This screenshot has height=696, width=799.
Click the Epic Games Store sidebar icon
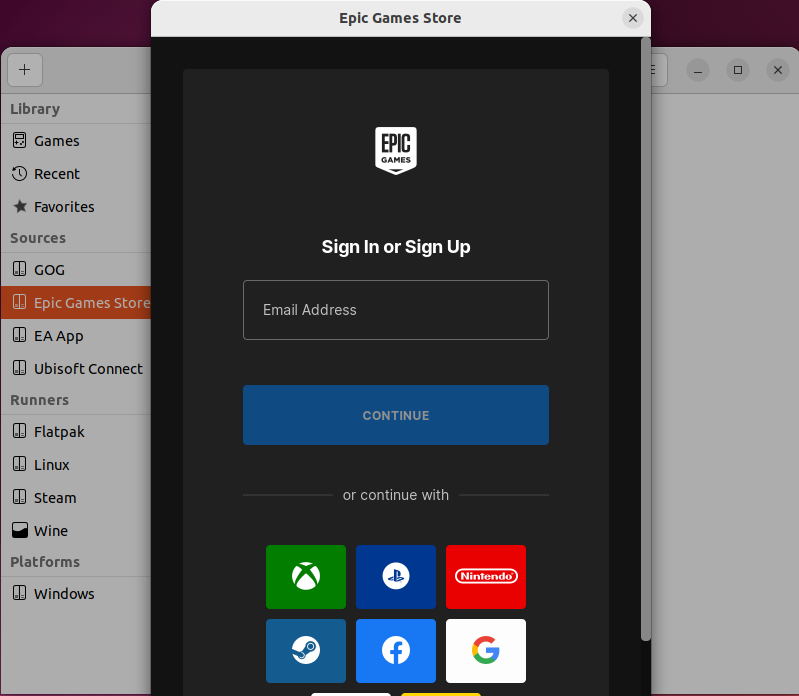coord(19,302)
